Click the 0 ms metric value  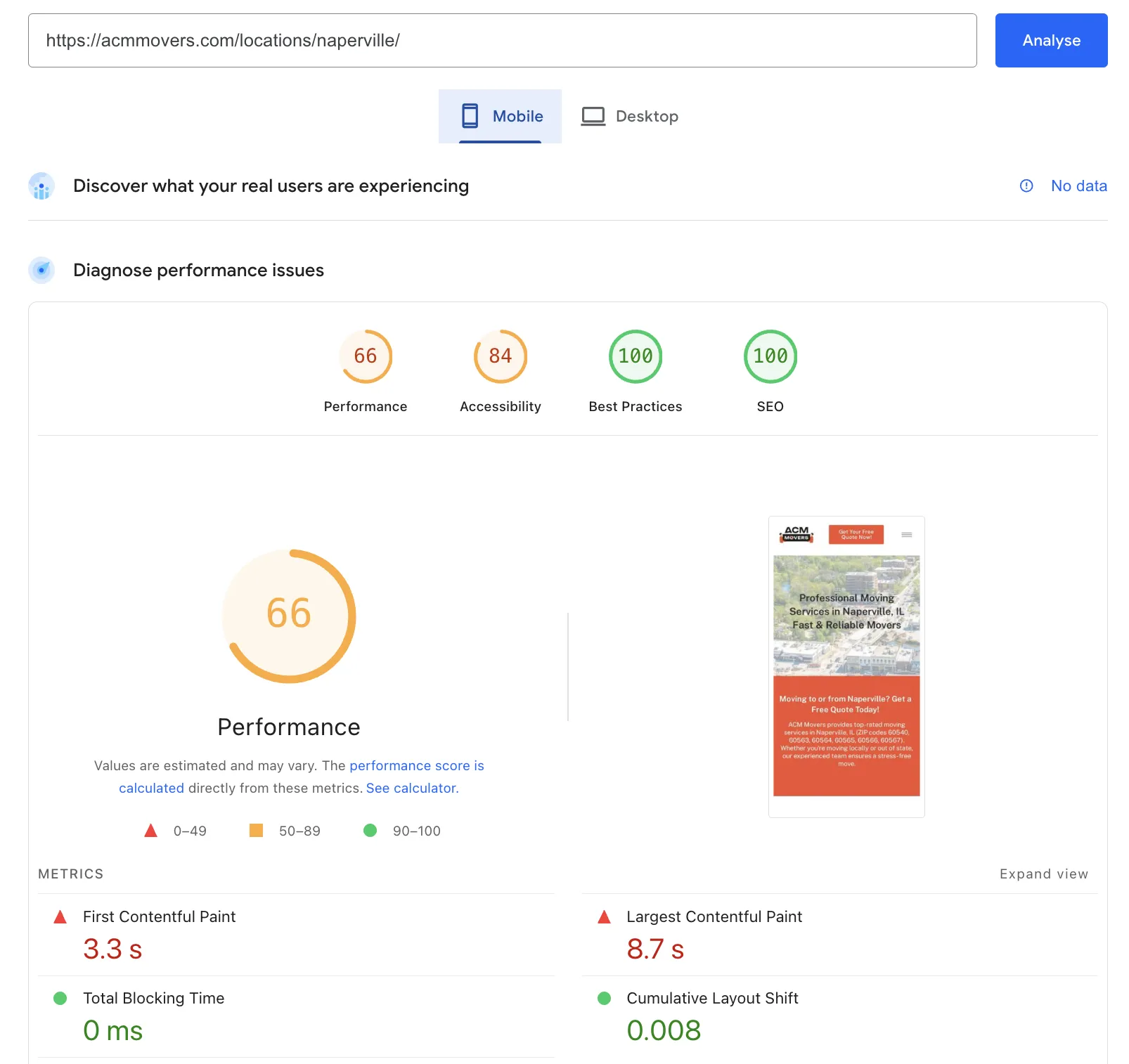[x=112, y=1030]
